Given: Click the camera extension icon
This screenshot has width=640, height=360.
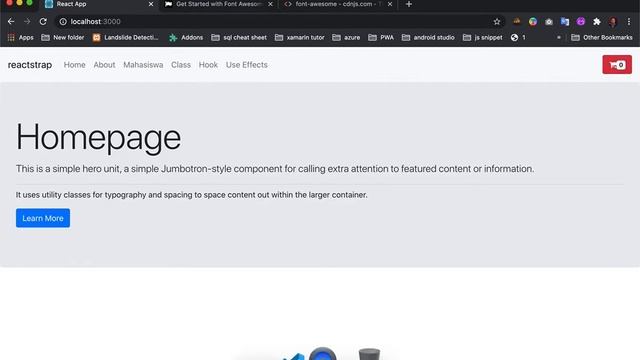Looking at the screenshot, I should click(549, 22).
